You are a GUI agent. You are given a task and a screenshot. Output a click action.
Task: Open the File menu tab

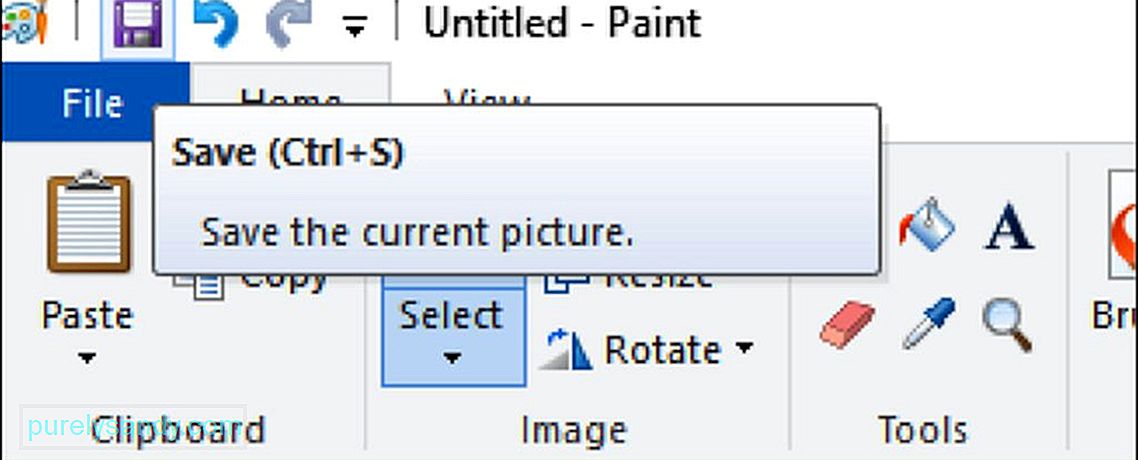click(93, 102)
